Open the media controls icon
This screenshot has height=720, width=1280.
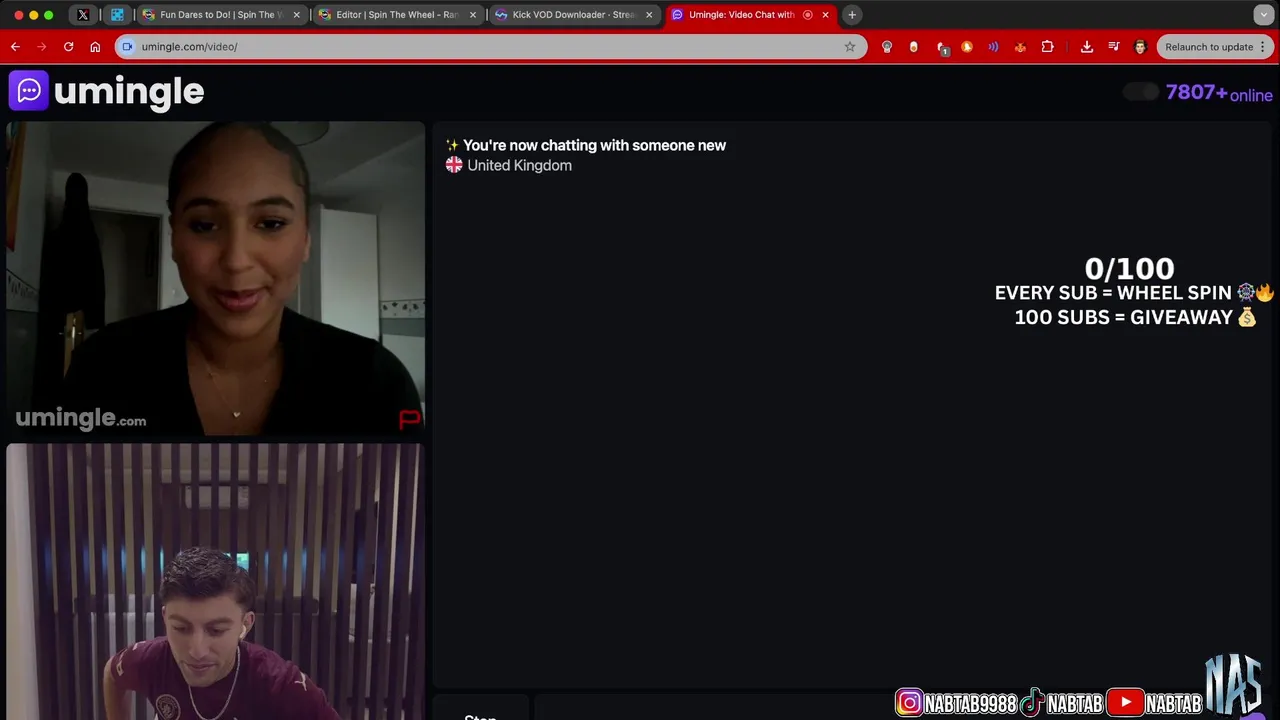tap(1114, 47)
